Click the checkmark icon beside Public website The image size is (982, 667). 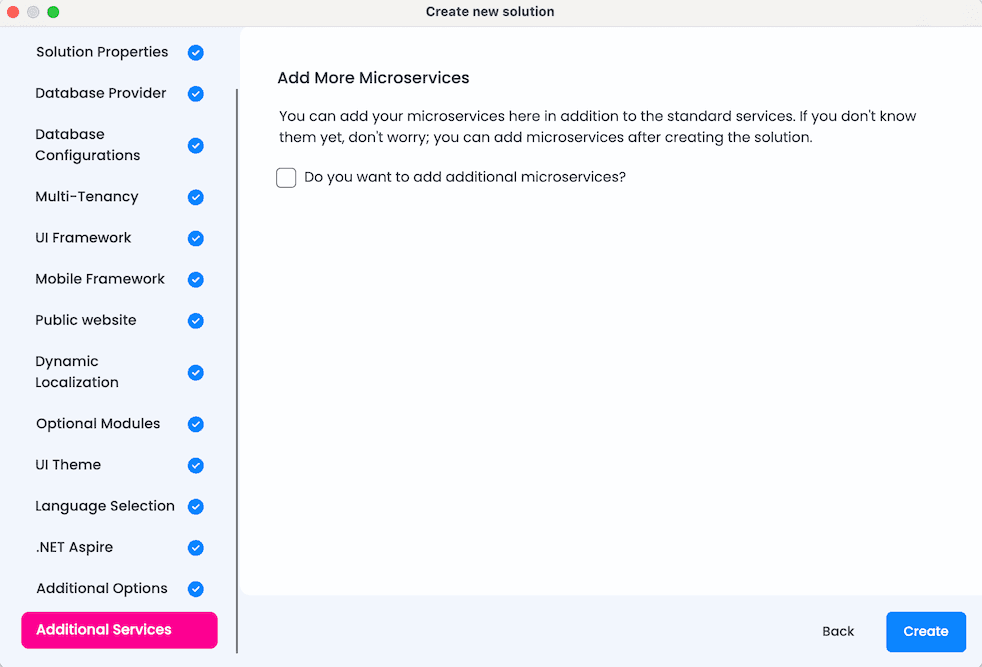[195, 321]
